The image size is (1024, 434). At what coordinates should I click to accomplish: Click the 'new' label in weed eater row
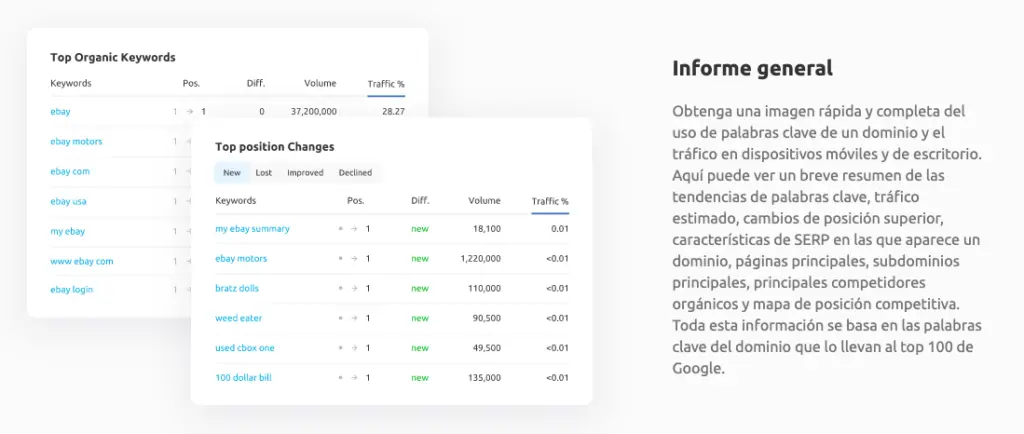tap(420, 318)
